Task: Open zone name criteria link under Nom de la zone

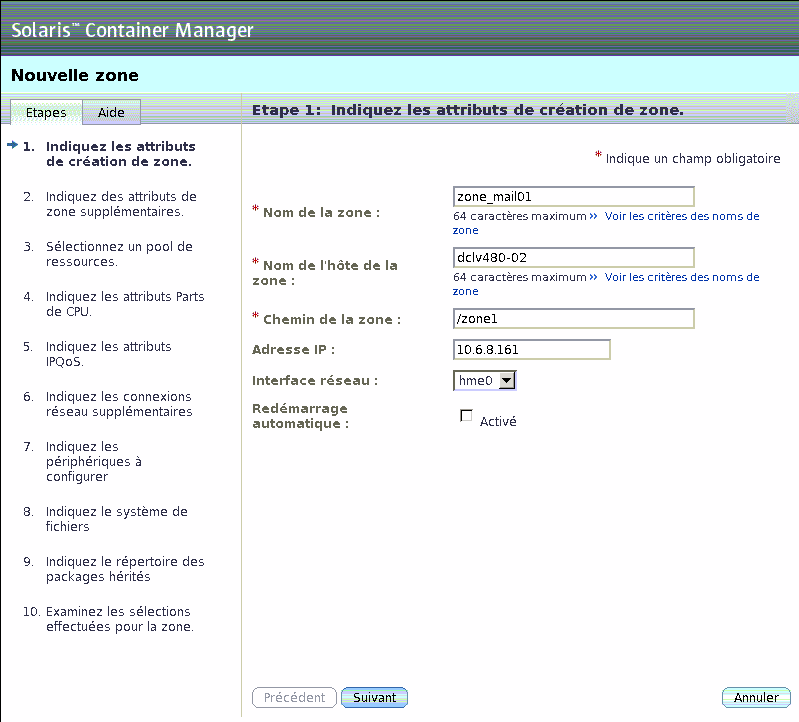Action: [682, 216]
